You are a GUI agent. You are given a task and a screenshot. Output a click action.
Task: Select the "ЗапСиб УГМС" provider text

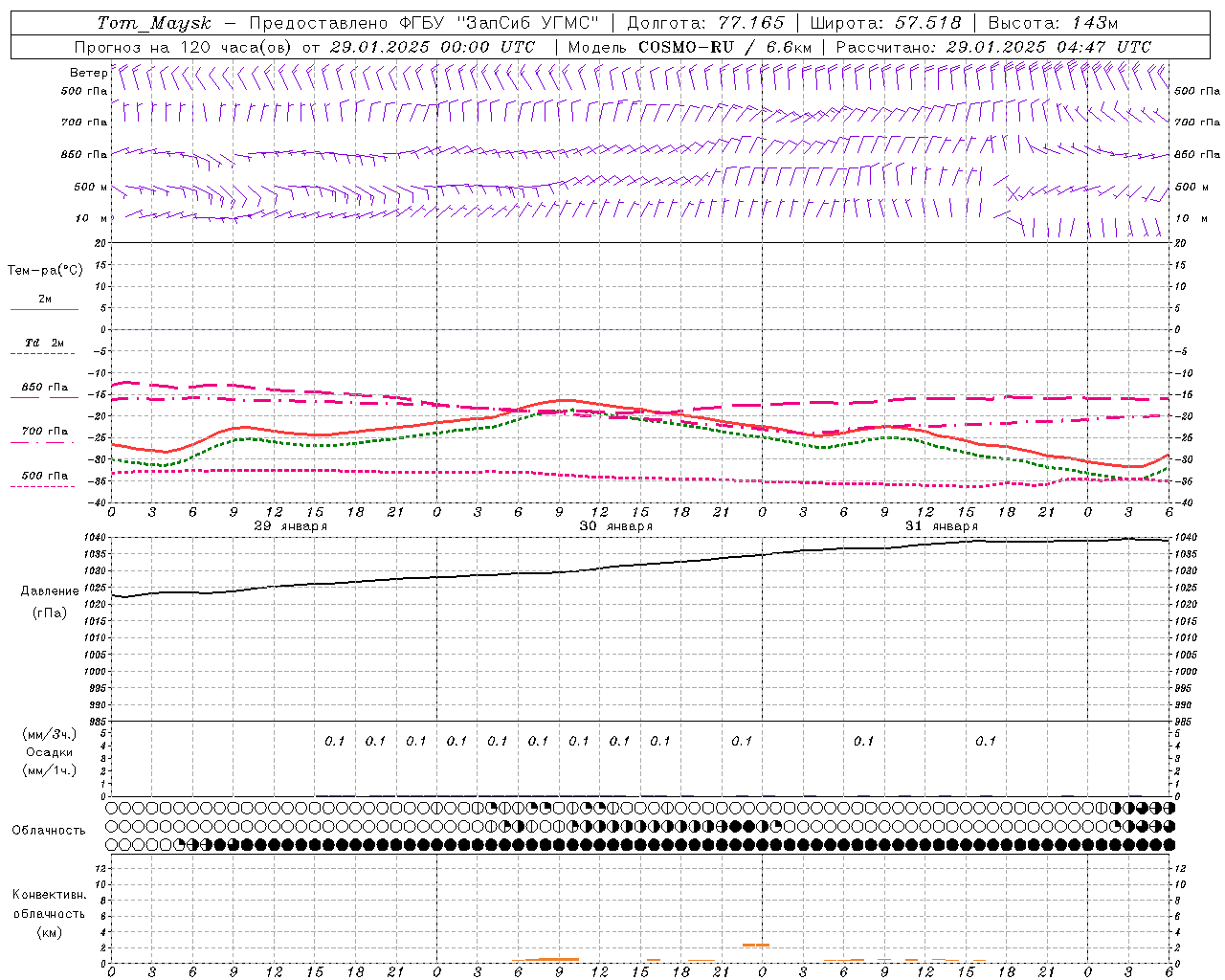tap(528, 23)
